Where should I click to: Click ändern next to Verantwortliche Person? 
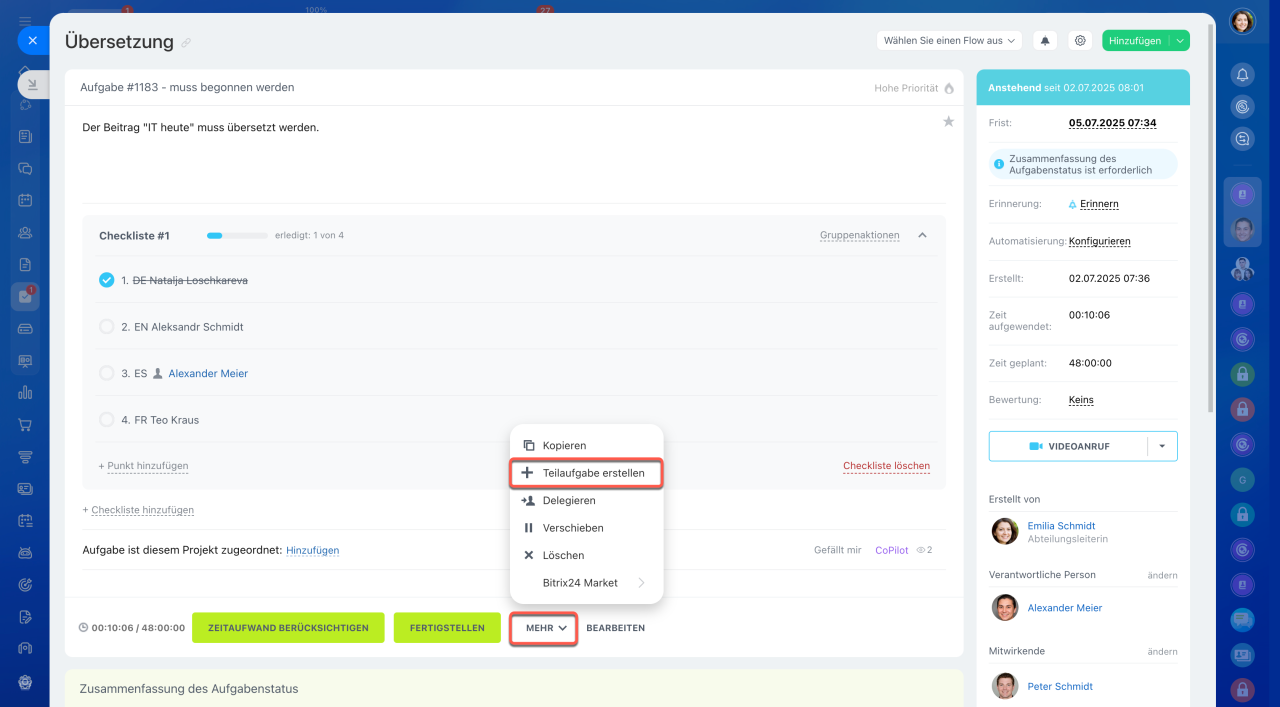click(1162, 575)
